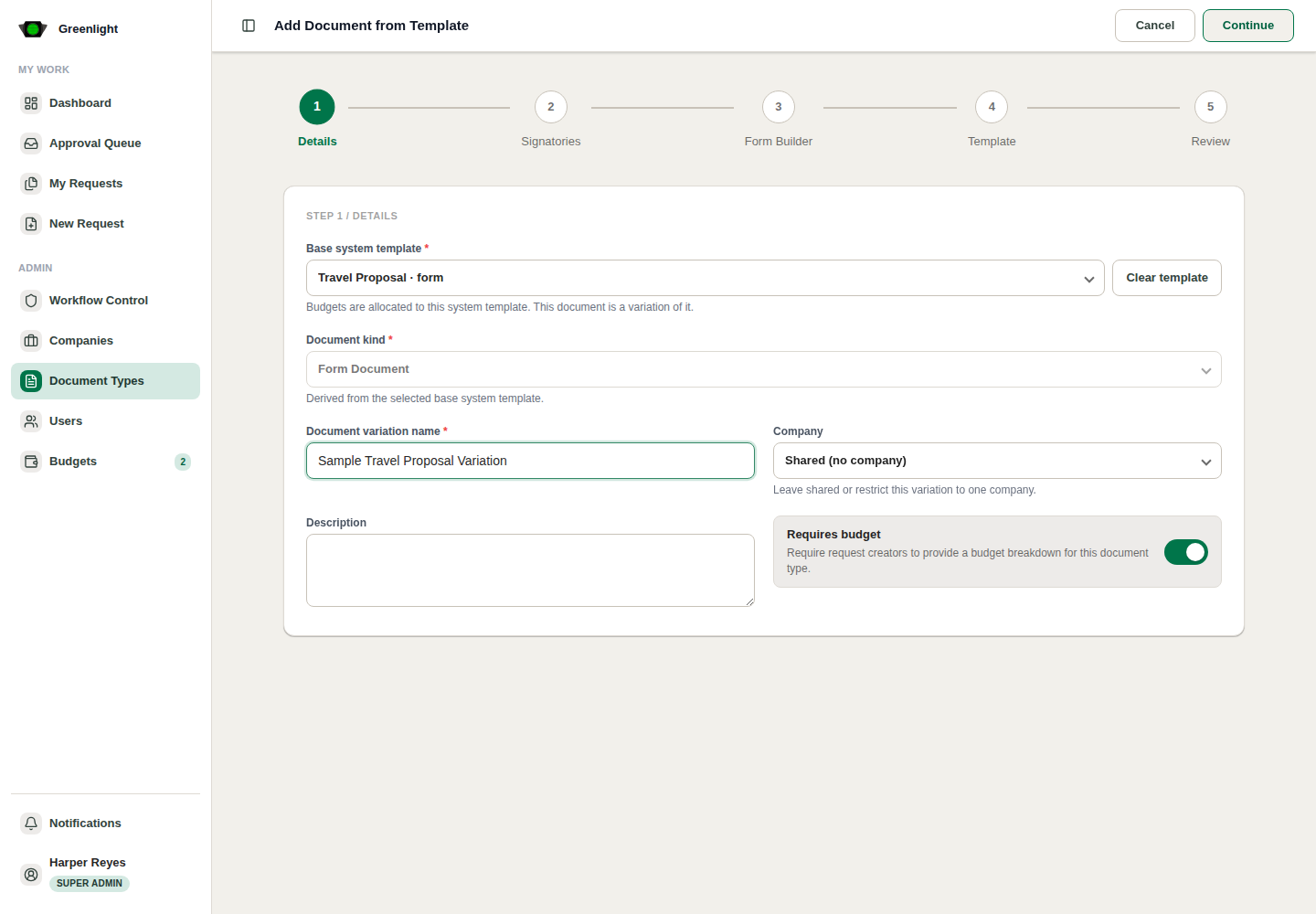Click the Clear template button
This screenshot has width=1316, height=914.
coord(1167,278)
